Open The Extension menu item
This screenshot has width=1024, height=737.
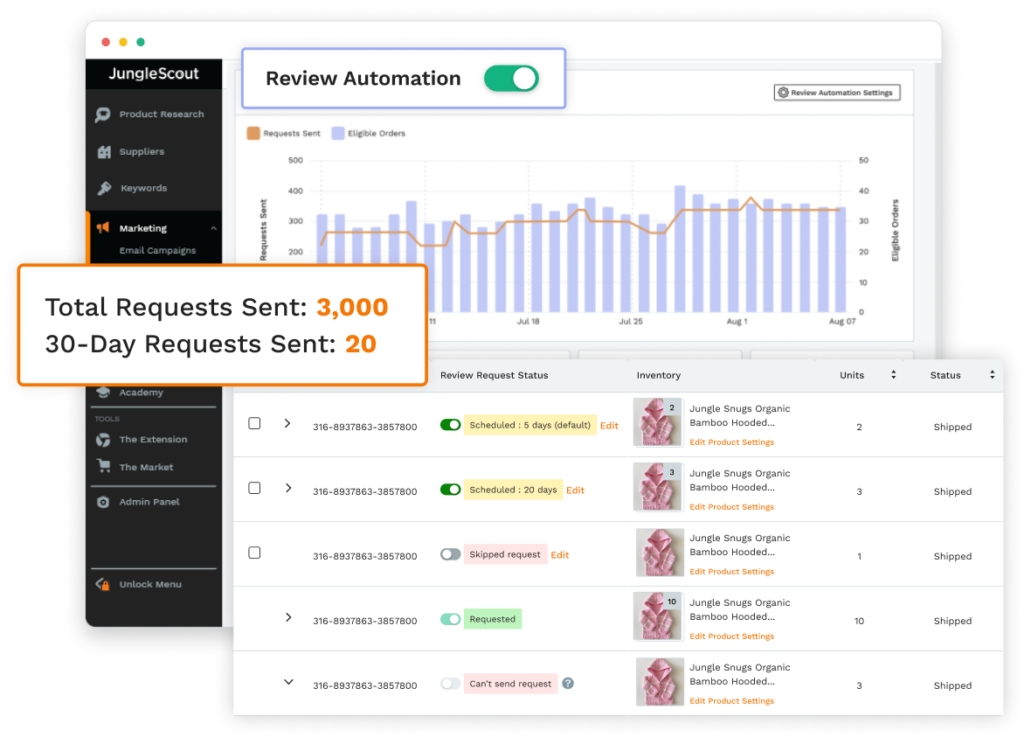tap(154, 439)
